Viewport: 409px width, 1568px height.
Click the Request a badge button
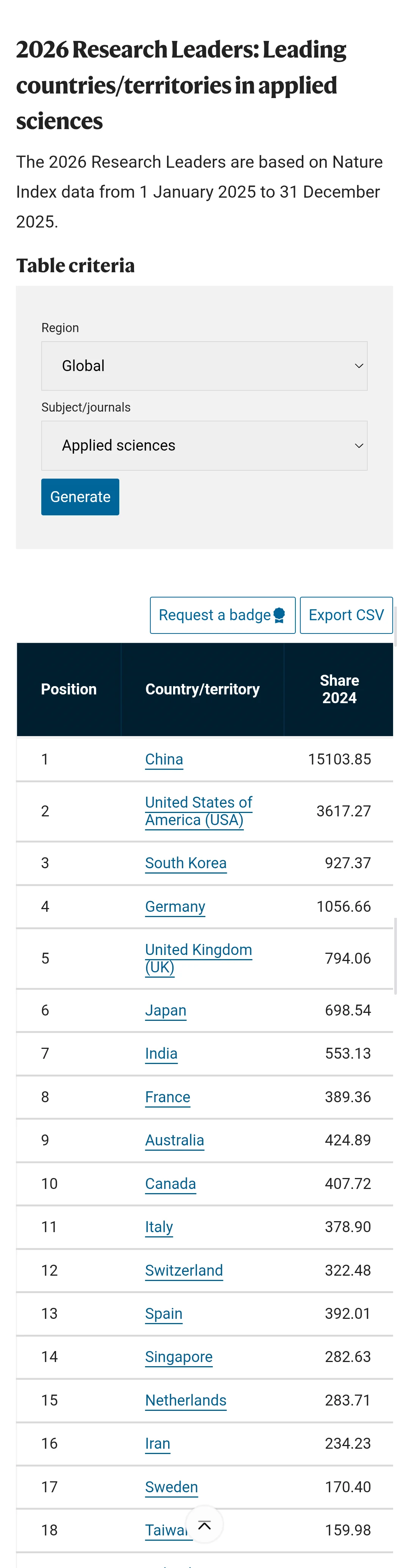coord(223,615)
